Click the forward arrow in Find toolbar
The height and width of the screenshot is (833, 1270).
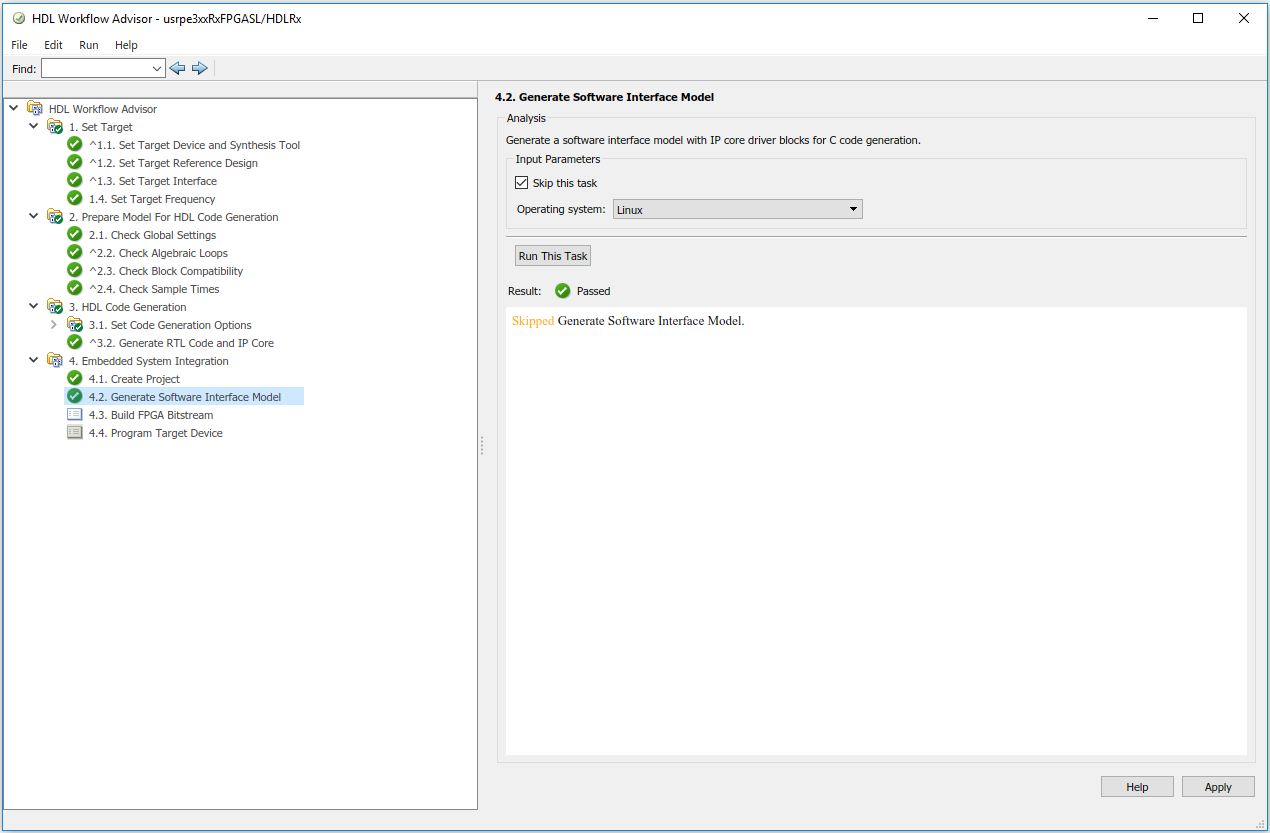pos(199,68)
